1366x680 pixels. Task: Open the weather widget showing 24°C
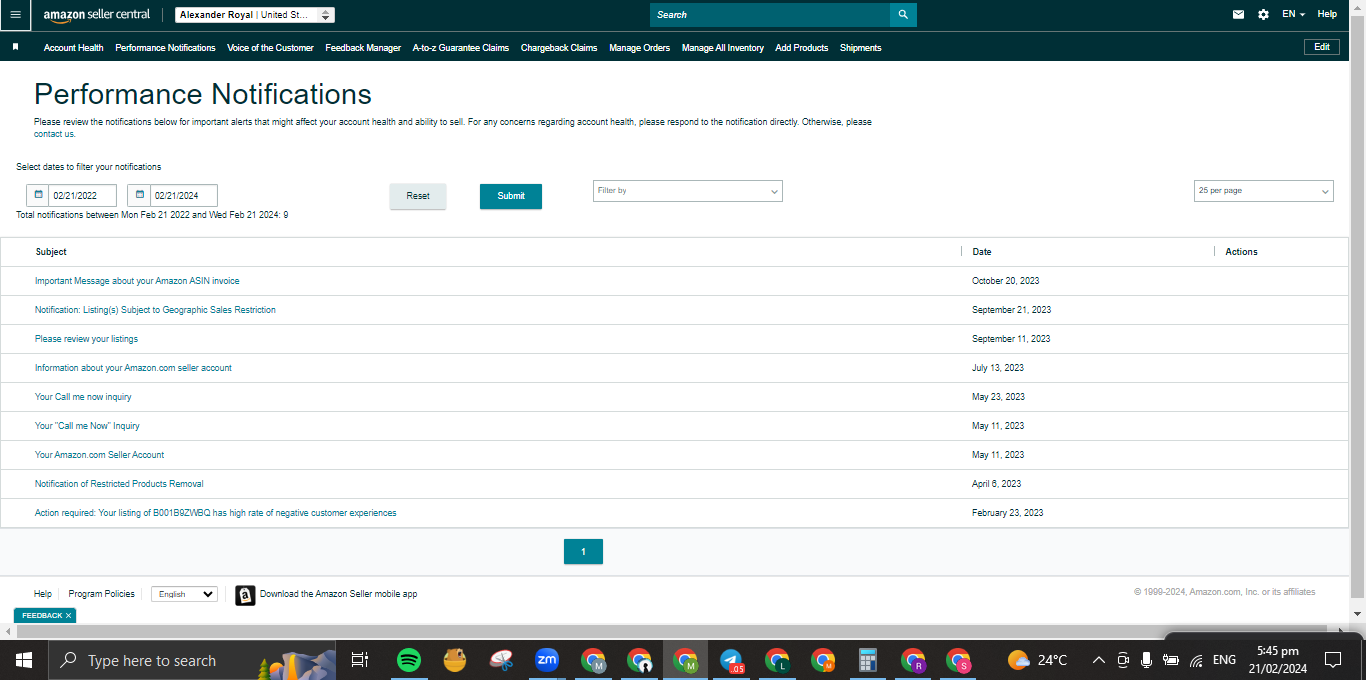coord(1037,660)
